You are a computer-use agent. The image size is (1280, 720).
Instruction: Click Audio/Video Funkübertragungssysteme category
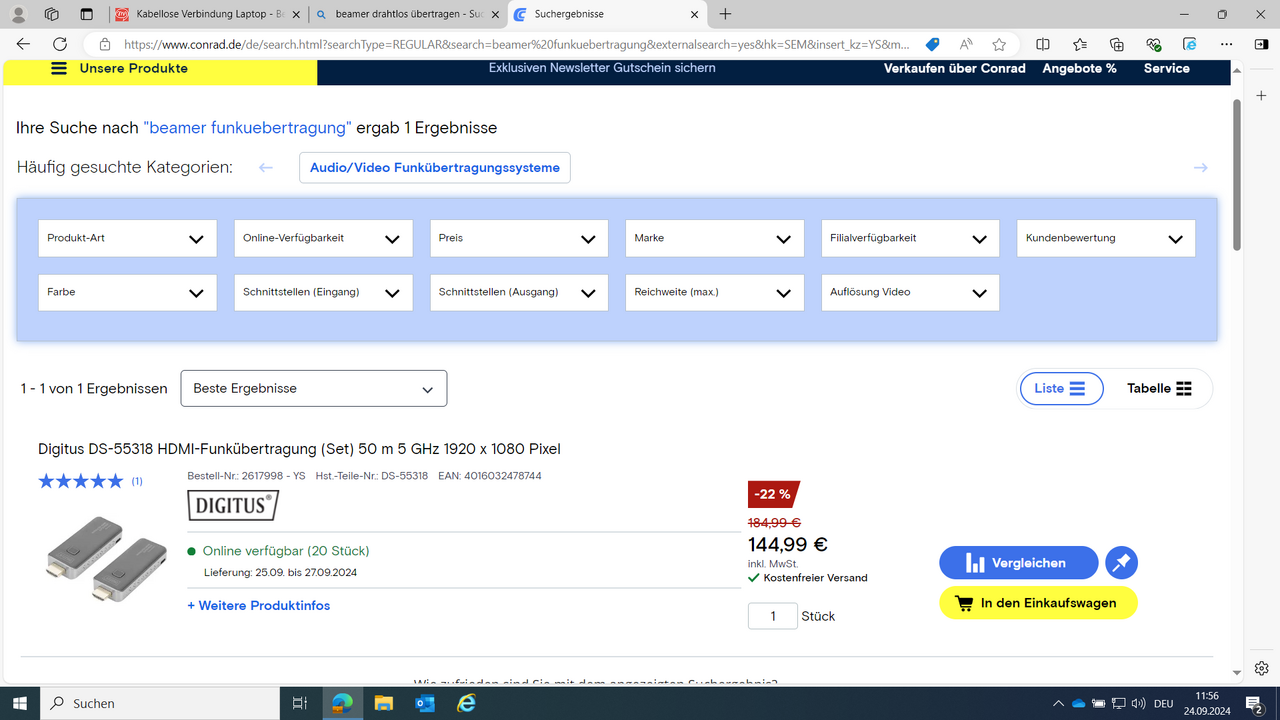click(x=435, y=167)
